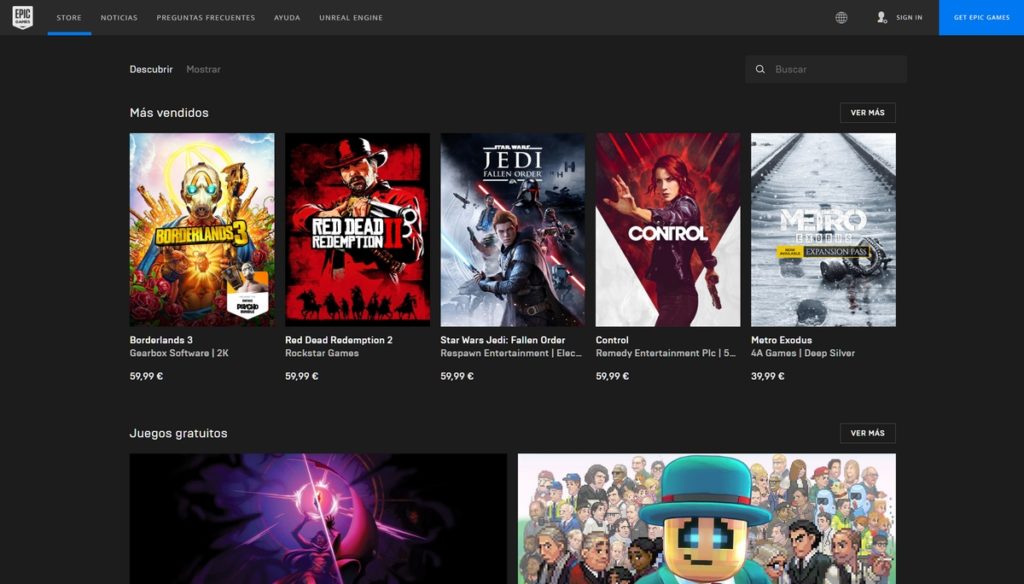This screenshot has height=584, width=1024.
Task: Select the Descubrir tab
Action: pyautogui.click(x=151, y=69)
